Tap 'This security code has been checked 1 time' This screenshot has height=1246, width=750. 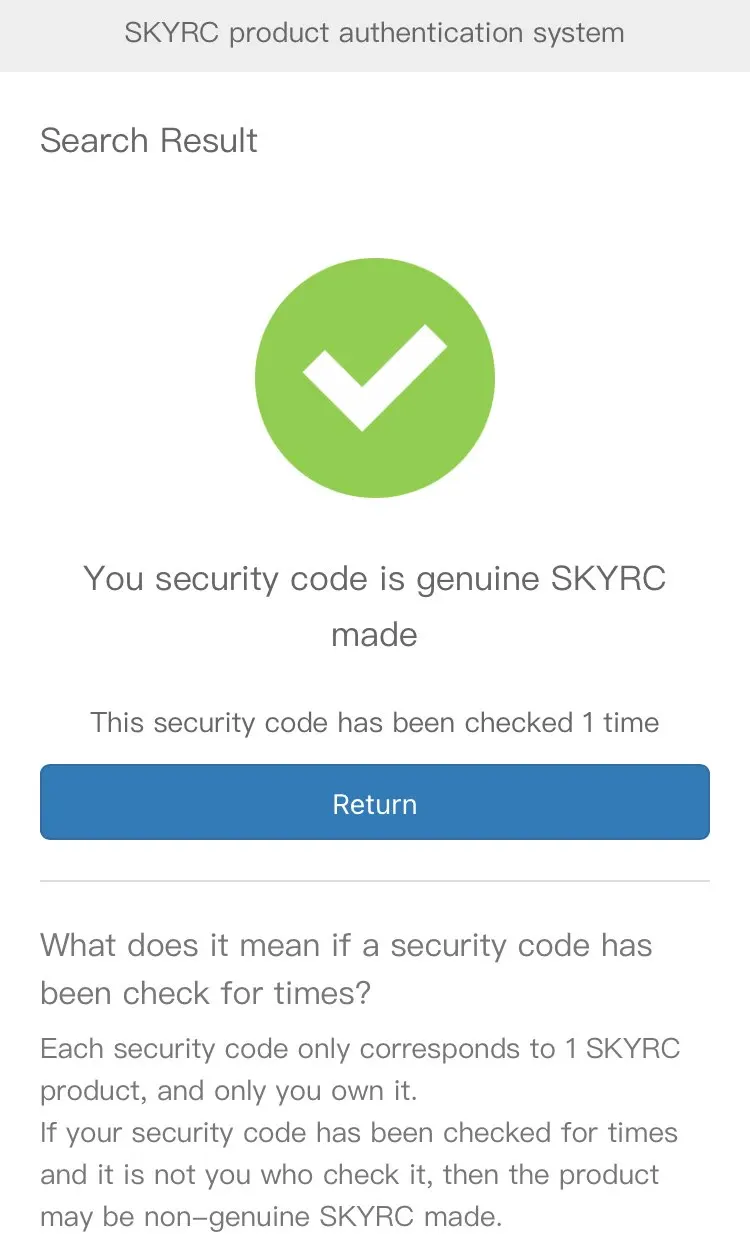(x=375, y=722)
